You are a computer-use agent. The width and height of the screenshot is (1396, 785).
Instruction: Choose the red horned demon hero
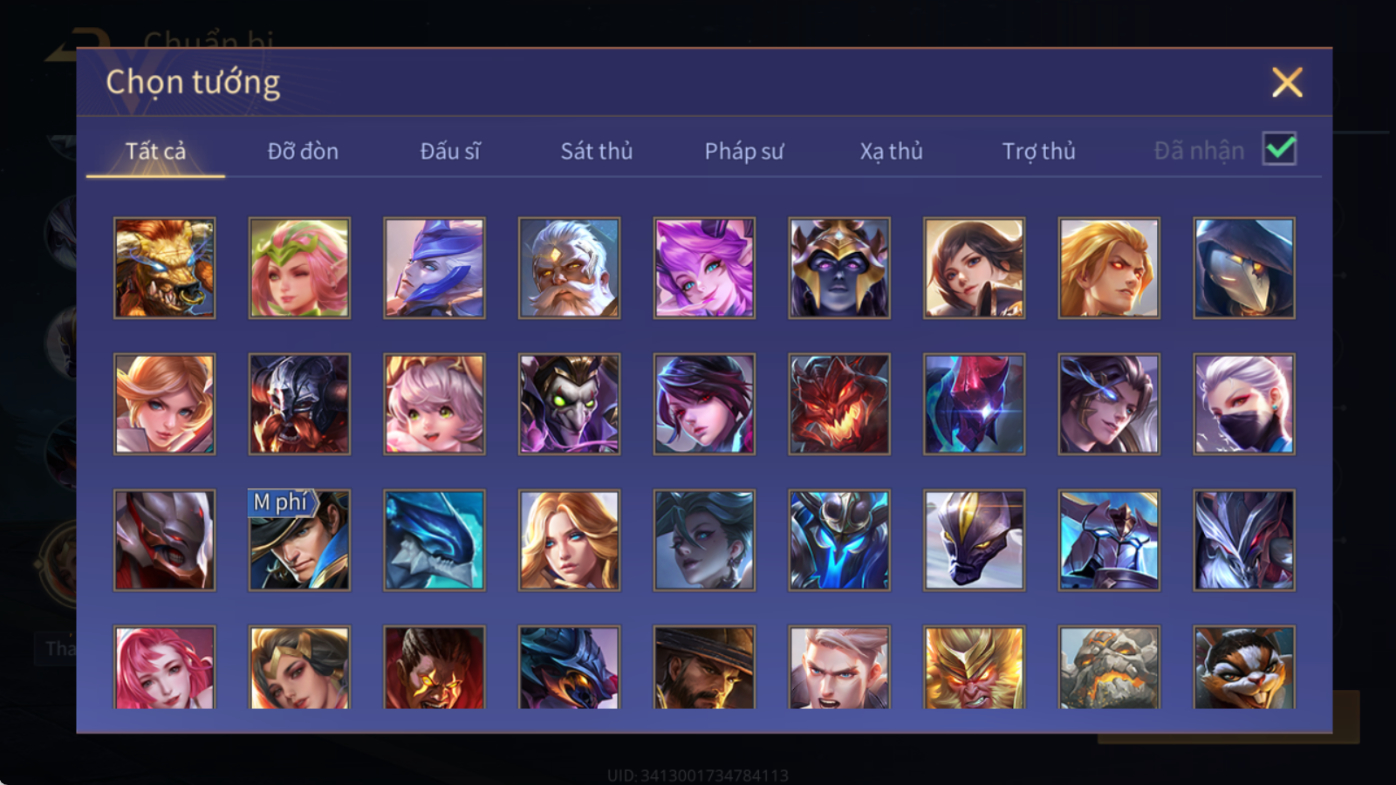point(839,404)
